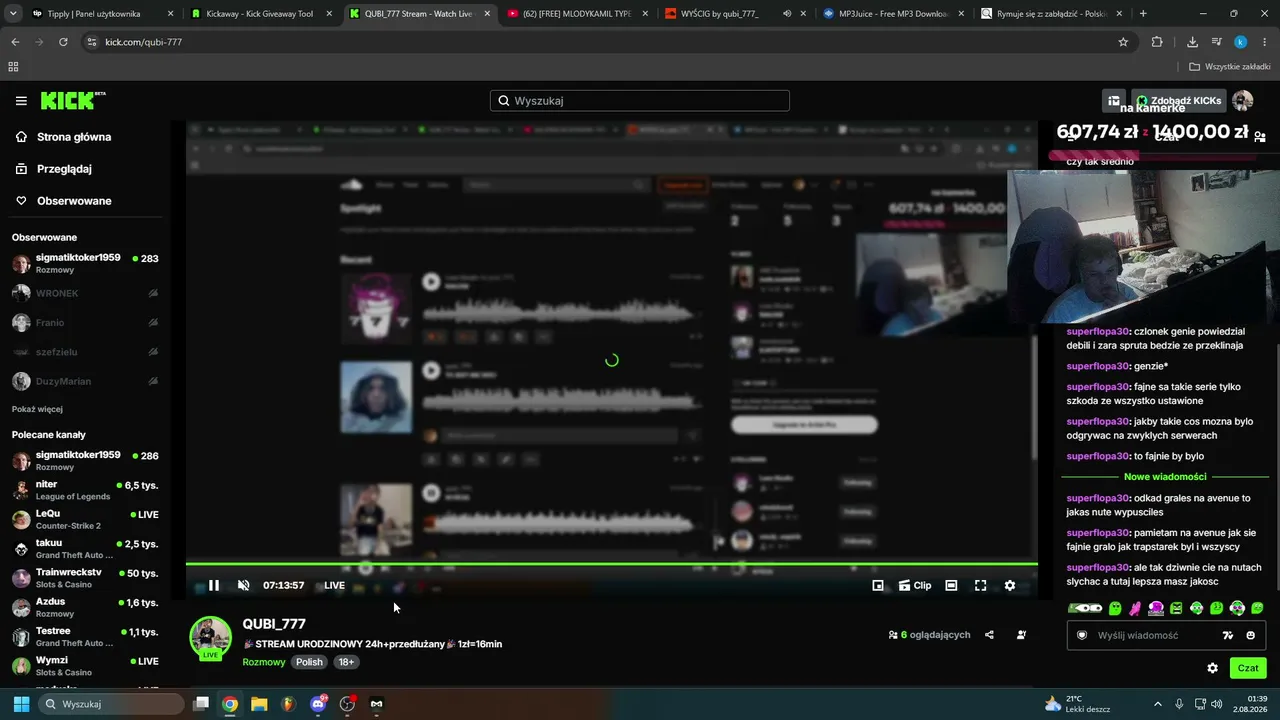1280x720 pixels.
Task: Create a Clip of the stream
Action: pos(914,586)
